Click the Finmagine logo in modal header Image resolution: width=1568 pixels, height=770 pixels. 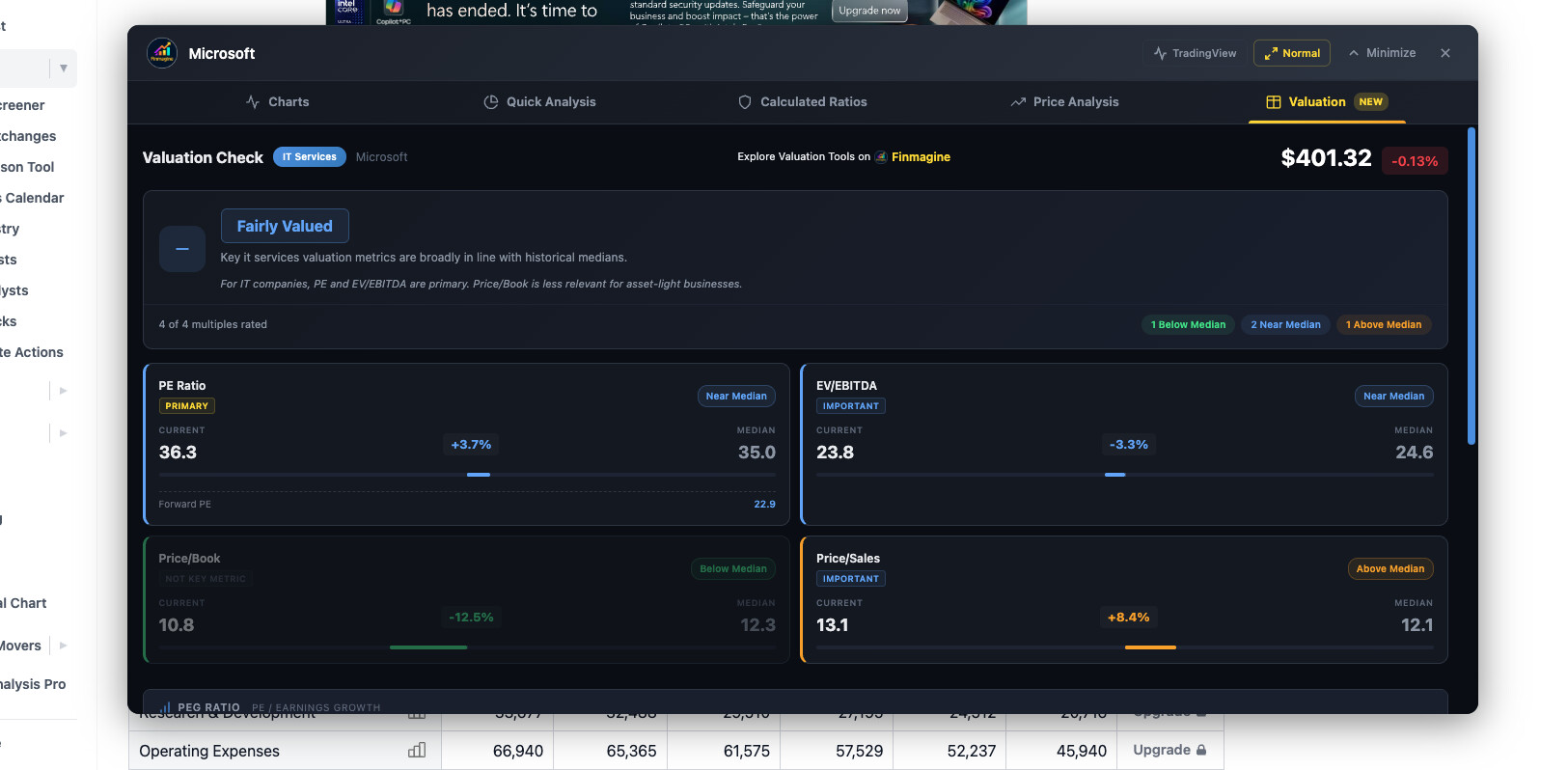162,53
